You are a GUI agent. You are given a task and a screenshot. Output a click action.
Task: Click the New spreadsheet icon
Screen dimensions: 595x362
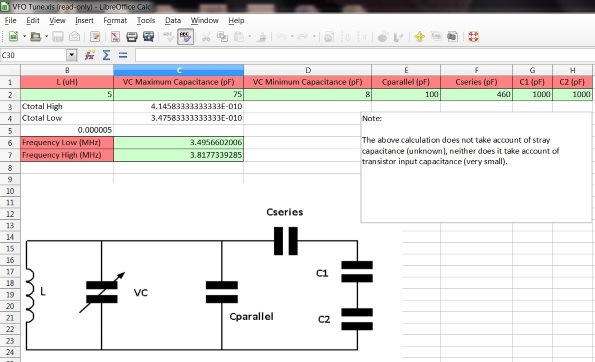(x=14, y=36)
